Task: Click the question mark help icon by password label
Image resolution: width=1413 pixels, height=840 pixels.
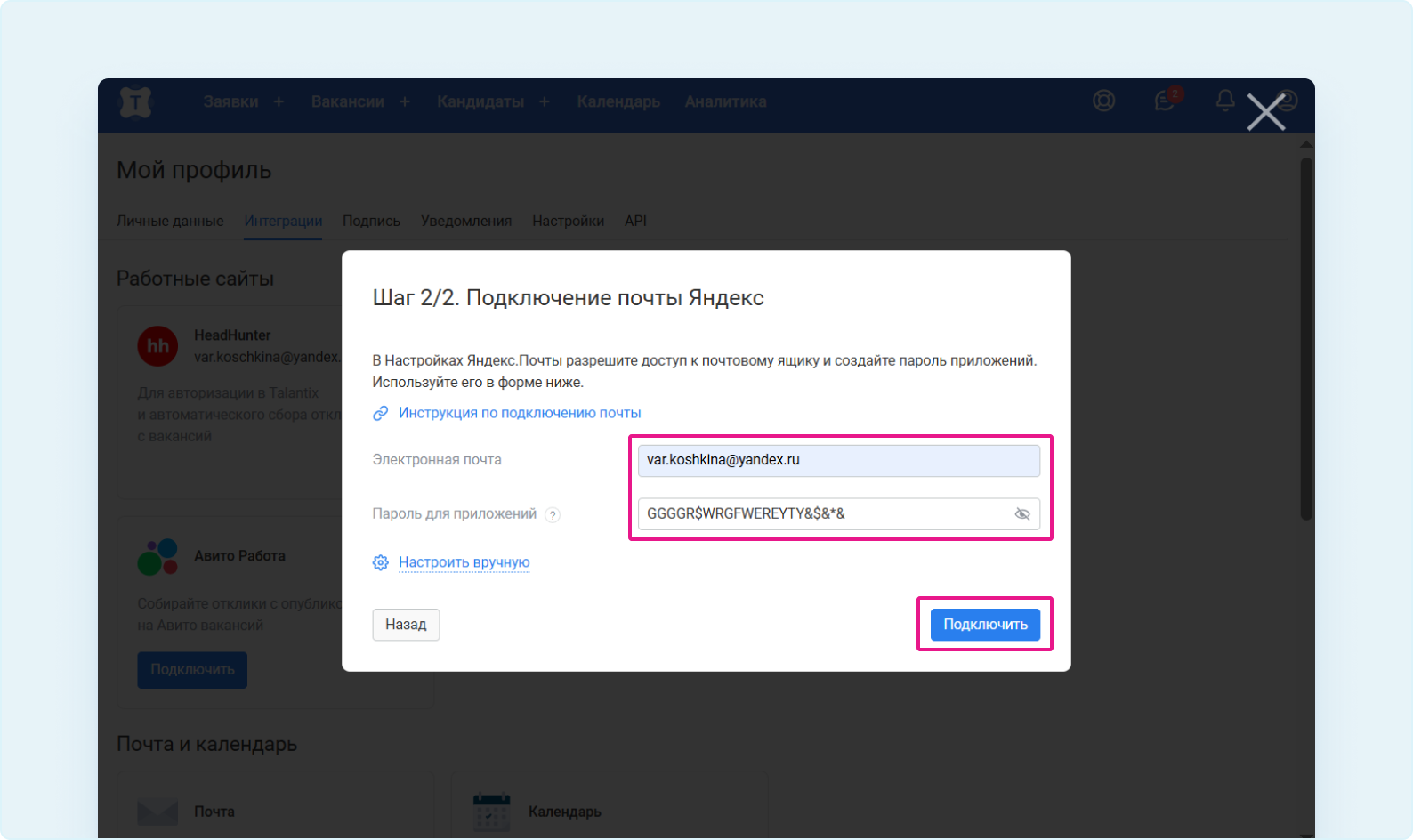Action: (x=553, y=515)
